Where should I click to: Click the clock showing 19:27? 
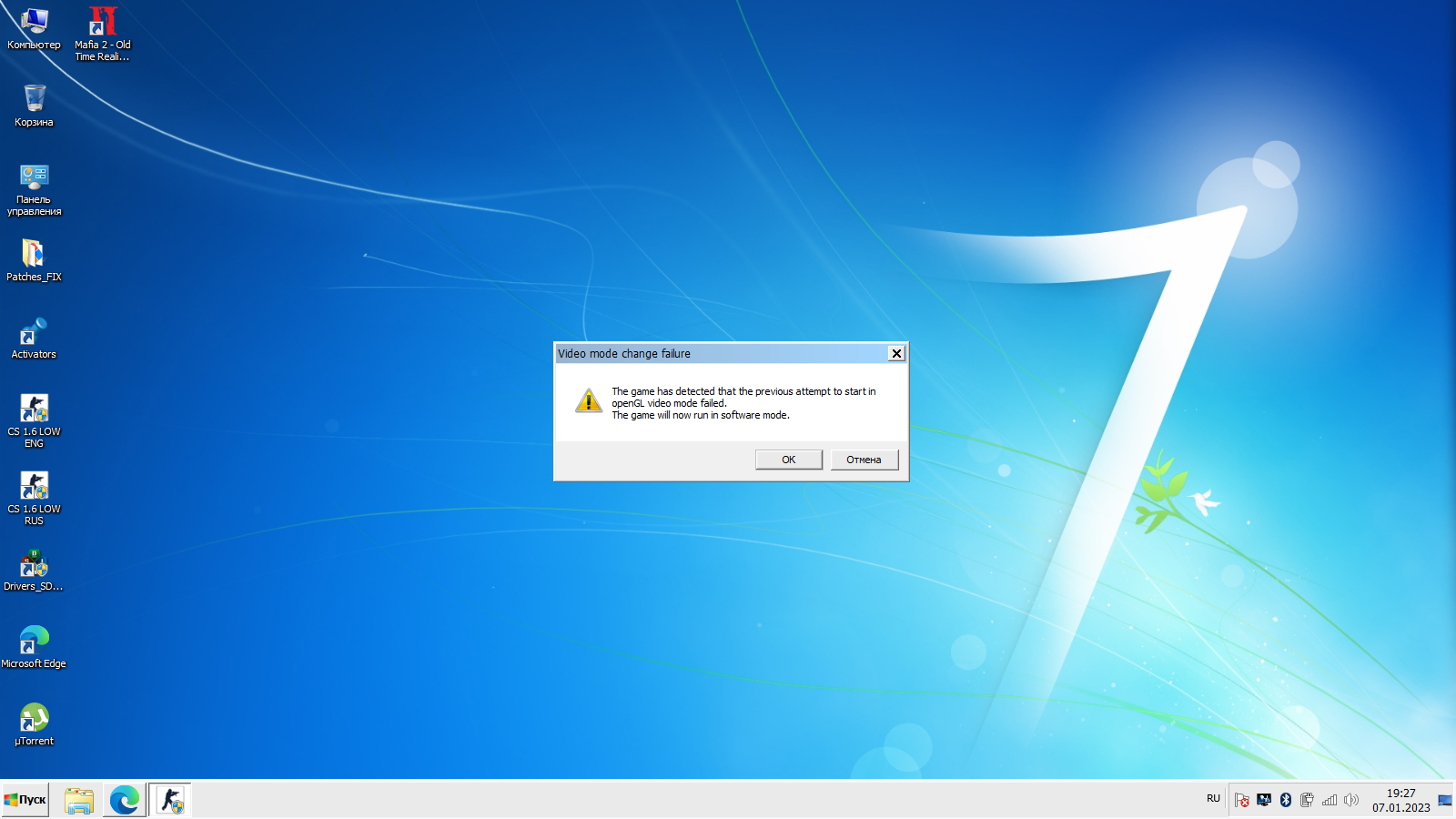(x=1401, y=800)
